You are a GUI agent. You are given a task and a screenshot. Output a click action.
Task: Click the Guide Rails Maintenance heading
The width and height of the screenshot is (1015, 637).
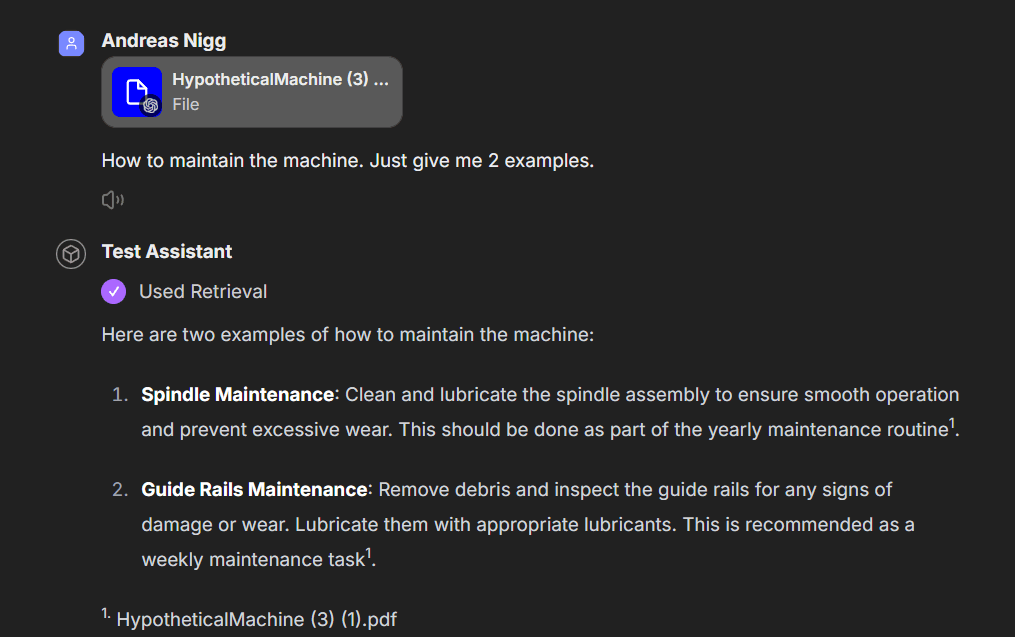click(x=254, y=489)
